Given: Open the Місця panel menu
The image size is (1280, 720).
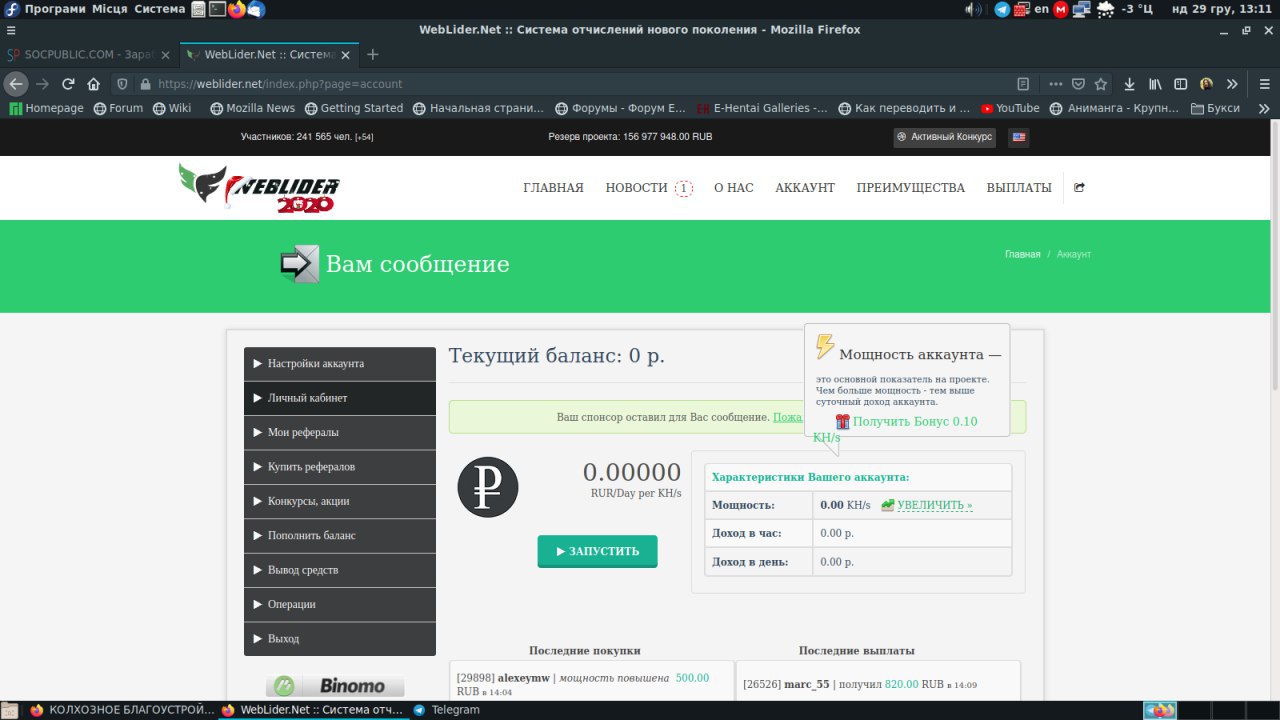Looking at the screenshot, I should [110, 9].
